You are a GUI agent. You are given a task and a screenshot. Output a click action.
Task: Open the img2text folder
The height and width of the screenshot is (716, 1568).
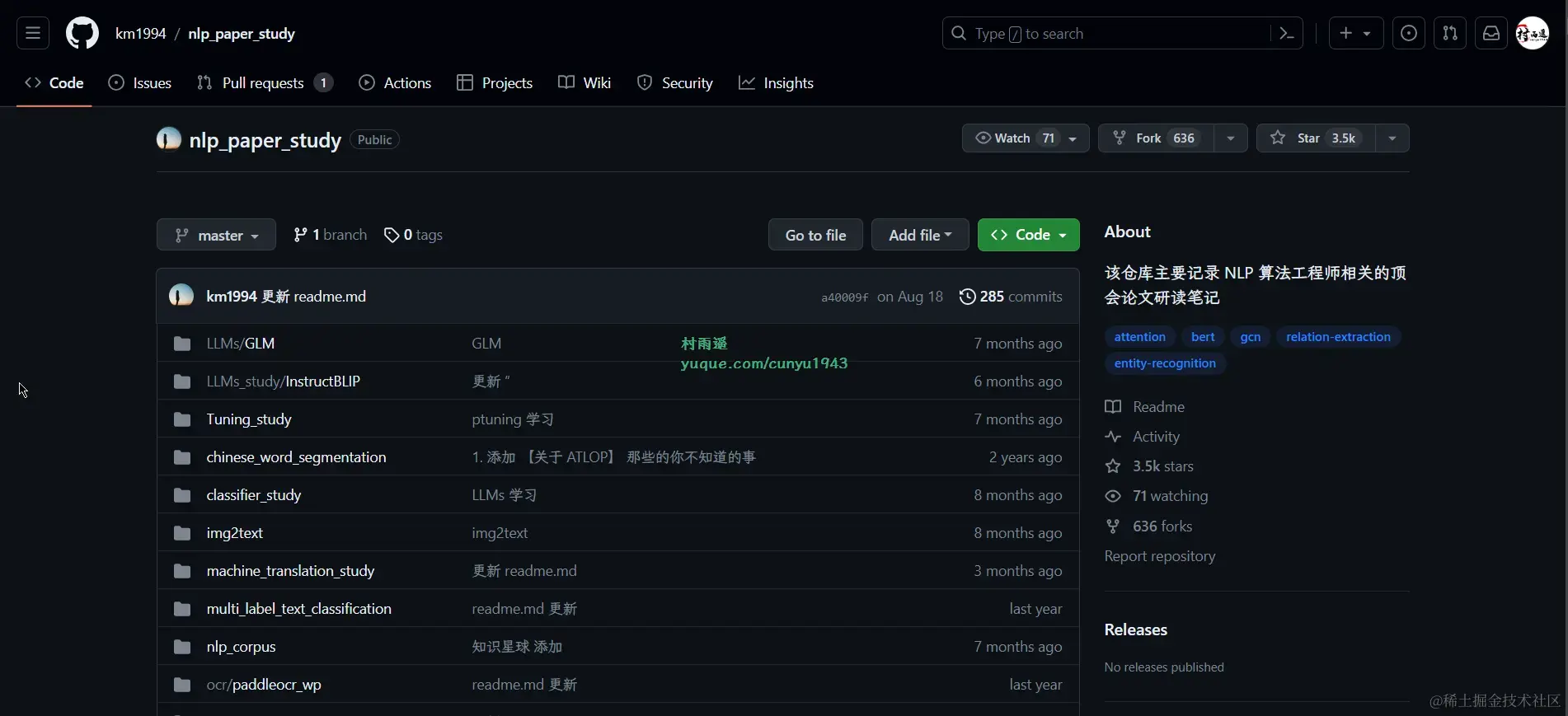click(235, 533)
